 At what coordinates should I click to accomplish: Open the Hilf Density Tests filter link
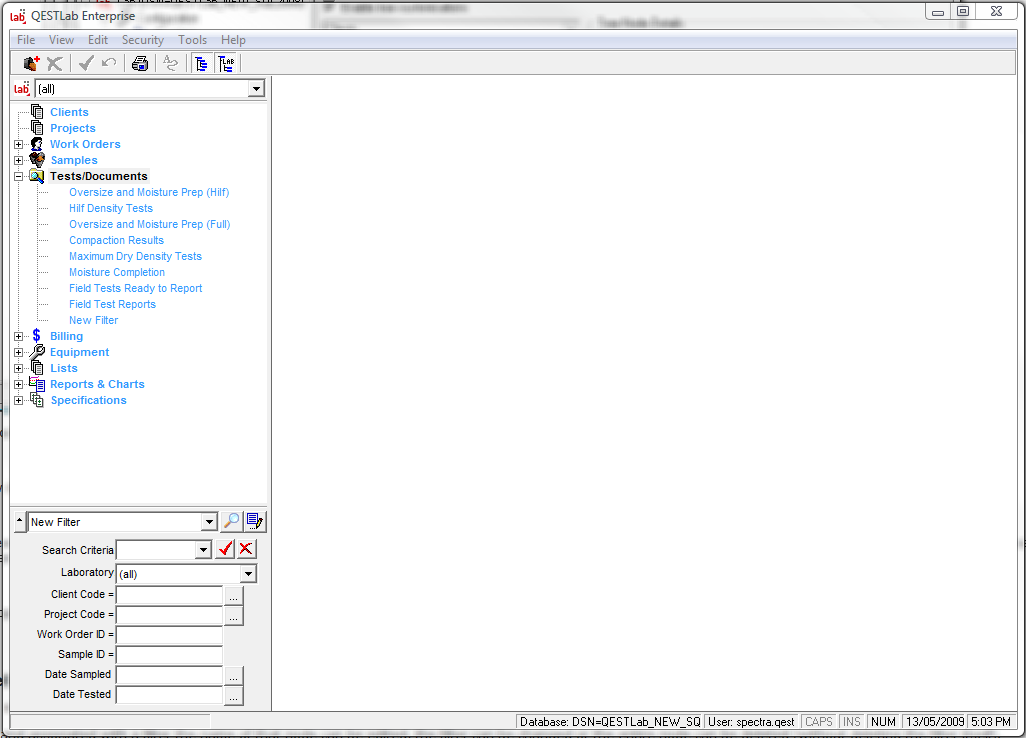(111, 208)
